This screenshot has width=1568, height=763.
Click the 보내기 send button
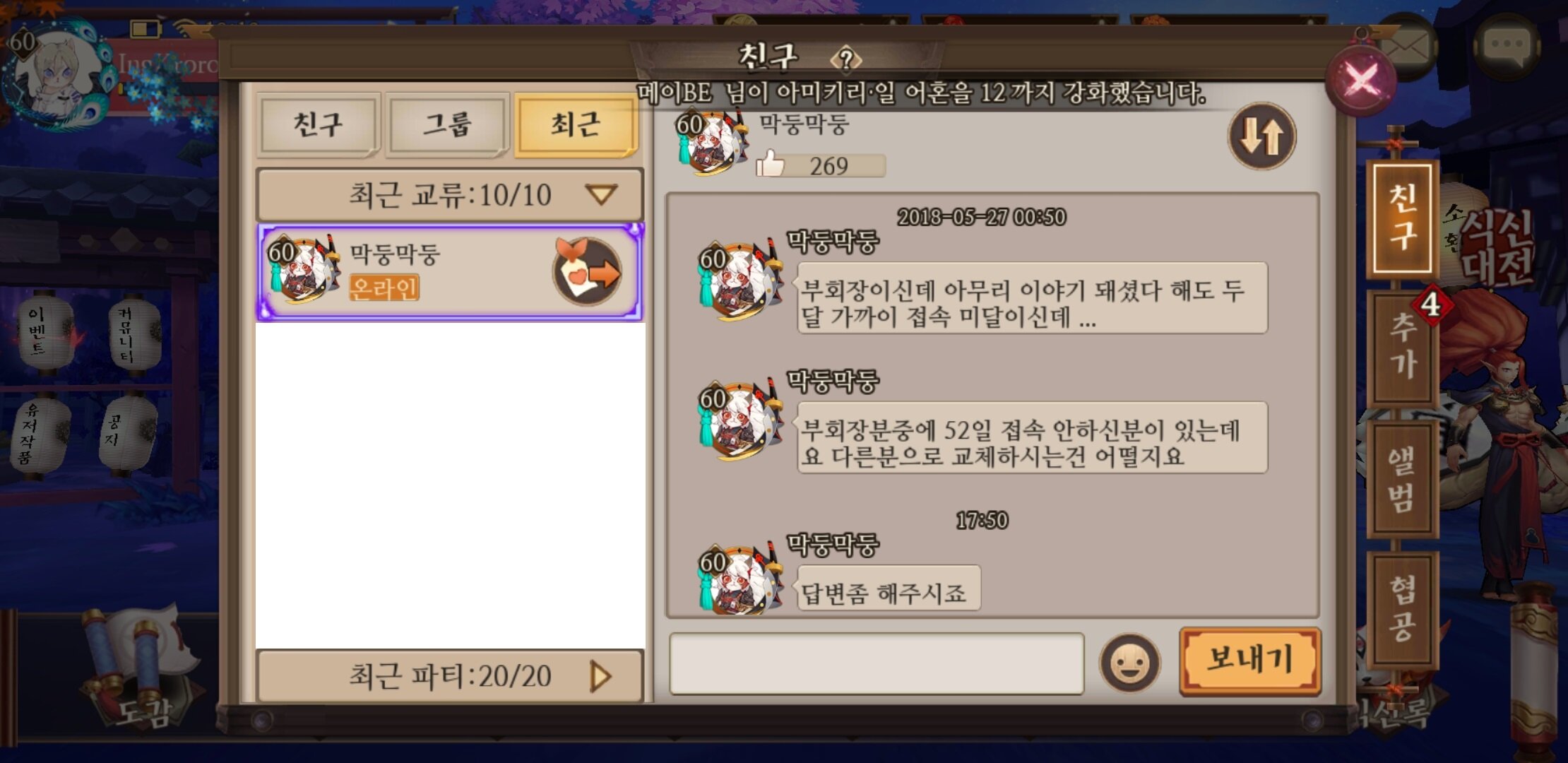click(x=1249, y=661)
